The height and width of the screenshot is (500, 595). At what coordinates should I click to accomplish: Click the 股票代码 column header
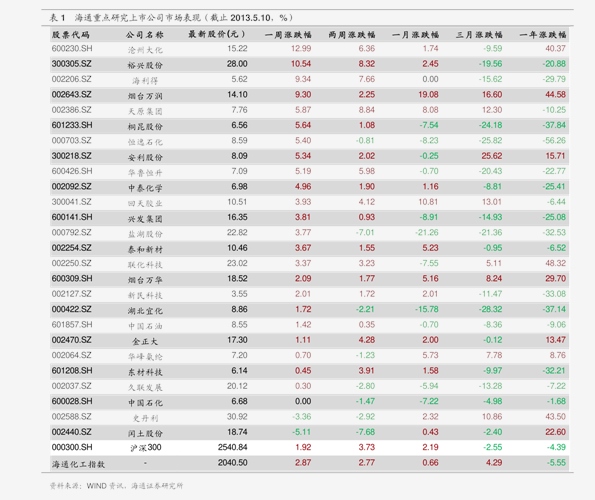(71, 35)
